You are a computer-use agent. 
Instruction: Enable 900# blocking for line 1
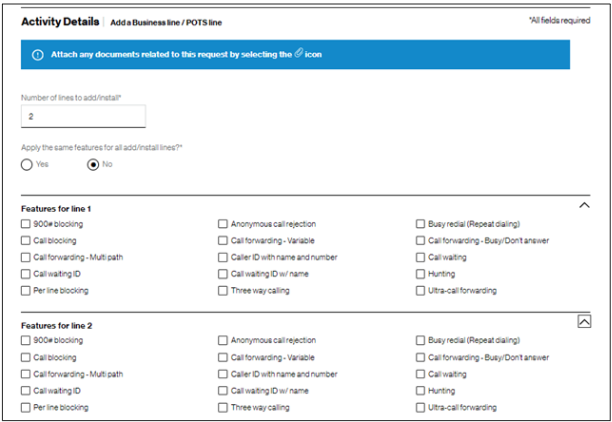(x=25, y=224)
